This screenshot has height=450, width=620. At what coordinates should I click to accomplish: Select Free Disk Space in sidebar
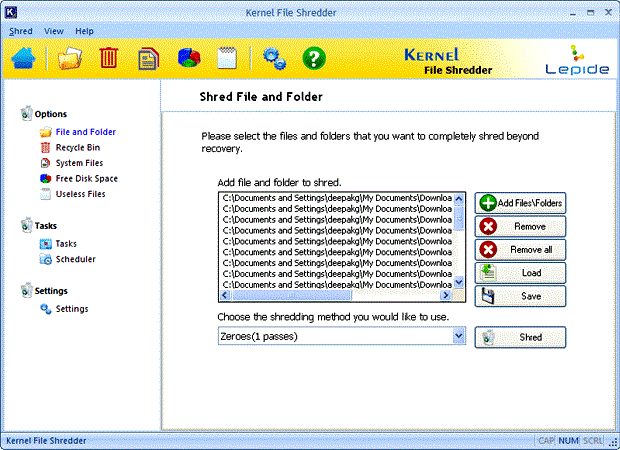click(x=86, y=179)
